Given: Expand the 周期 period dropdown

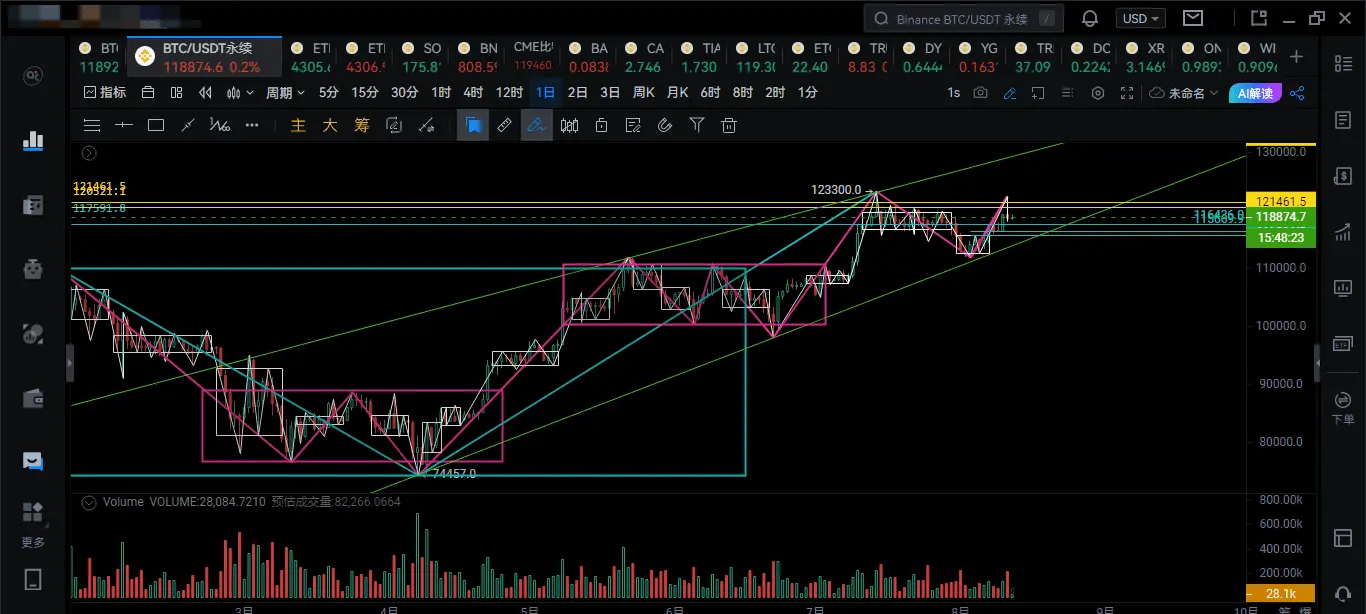Looking at the screenshot, I should [x=285, y=92].
